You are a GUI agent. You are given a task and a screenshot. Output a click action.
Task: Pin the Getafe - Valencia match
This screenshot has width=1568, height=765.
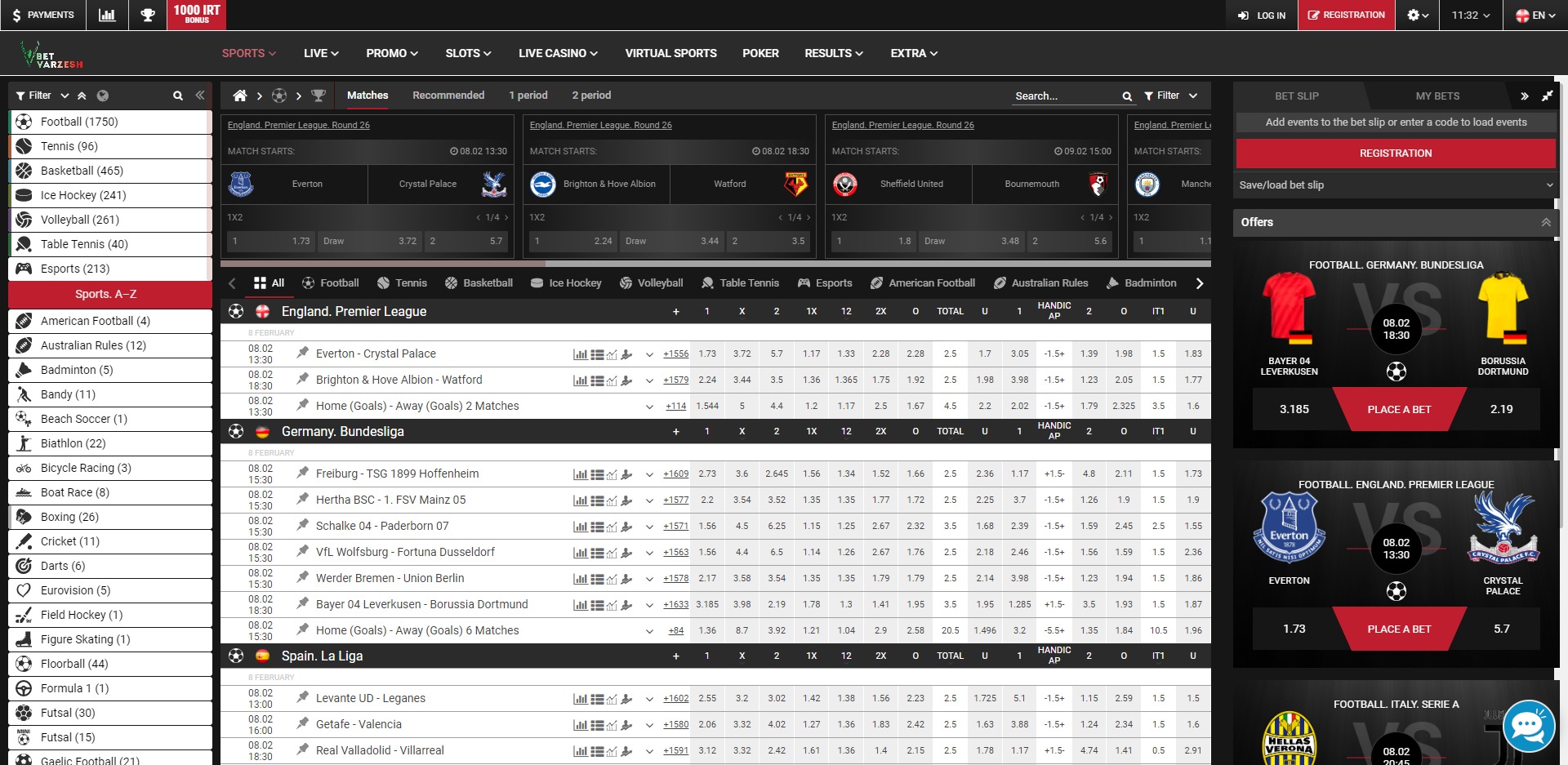pyautogui.click(x=302, y=723)
